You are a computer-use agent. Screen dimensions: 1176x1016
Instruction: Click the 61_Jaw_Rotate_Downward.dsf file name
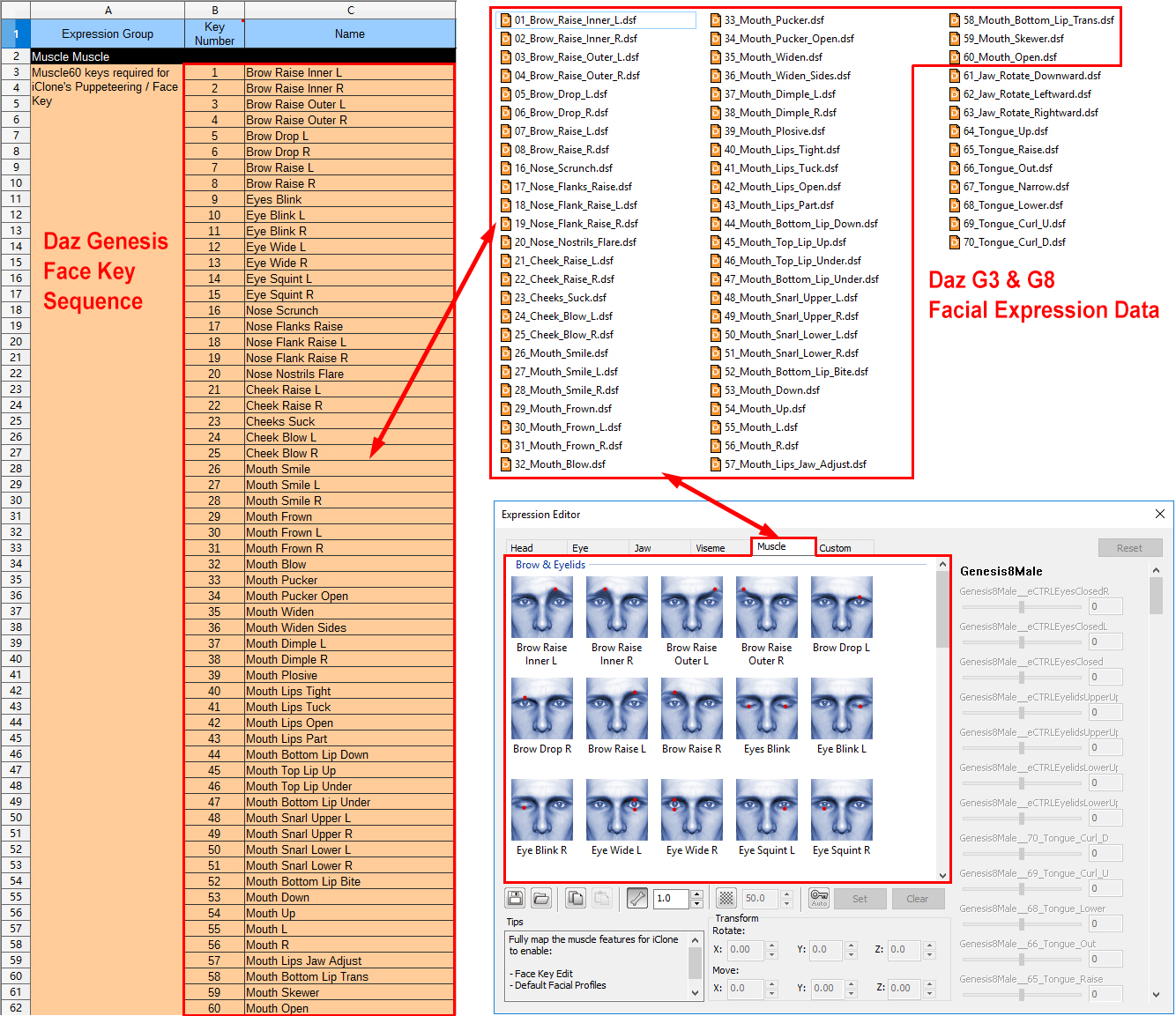[1032, 76]
